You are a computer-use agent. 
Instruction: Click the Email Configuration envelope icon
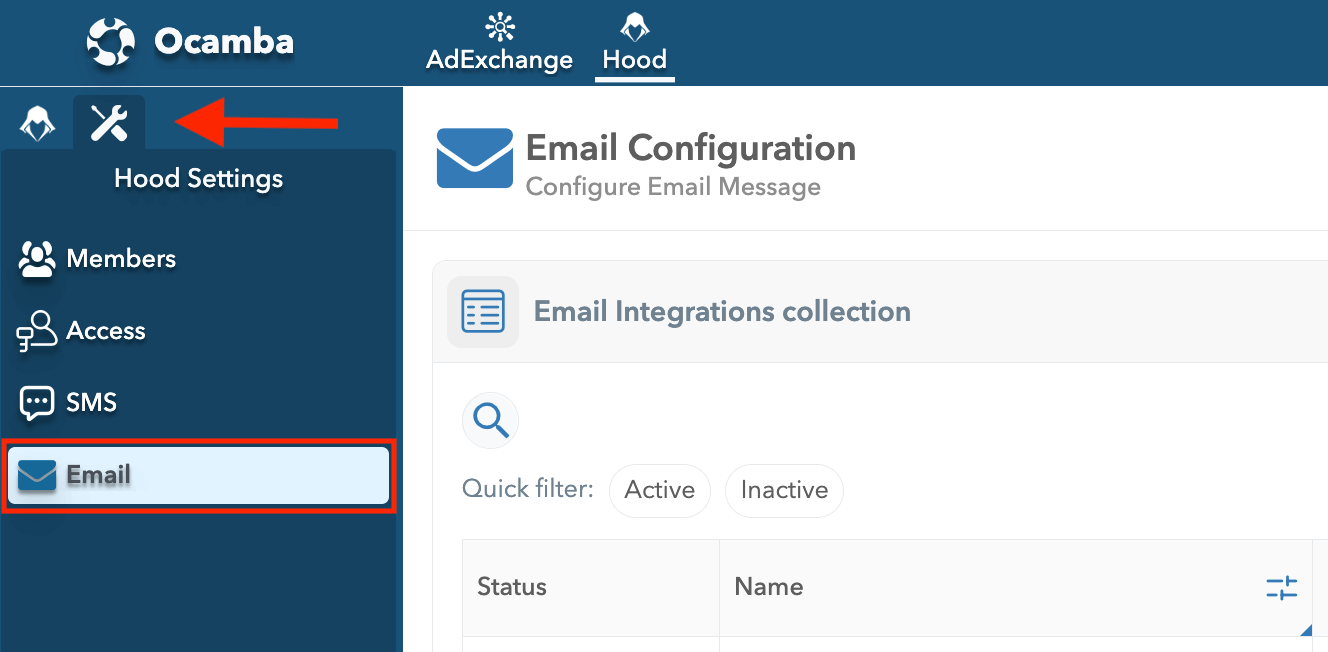tap(475, 158)
